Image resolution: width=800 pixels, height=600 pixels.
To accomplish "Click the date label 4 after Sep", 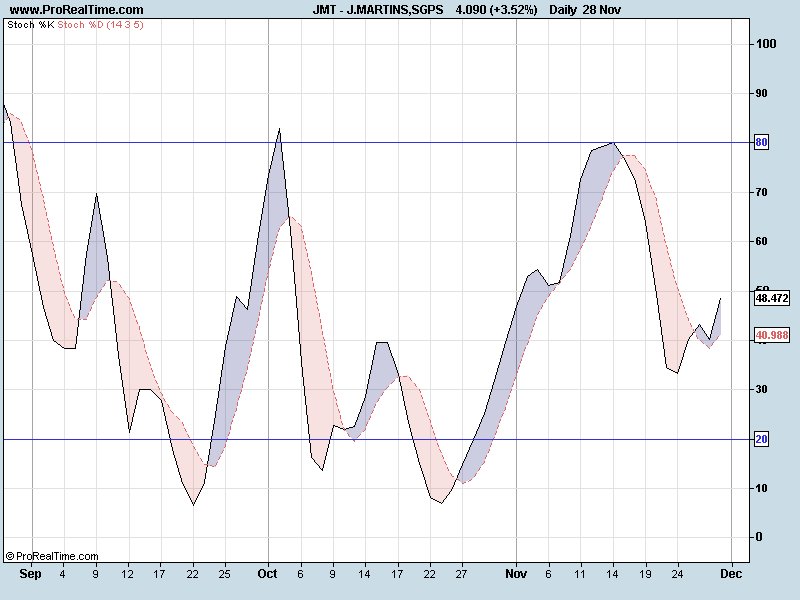I will (62, 574).
